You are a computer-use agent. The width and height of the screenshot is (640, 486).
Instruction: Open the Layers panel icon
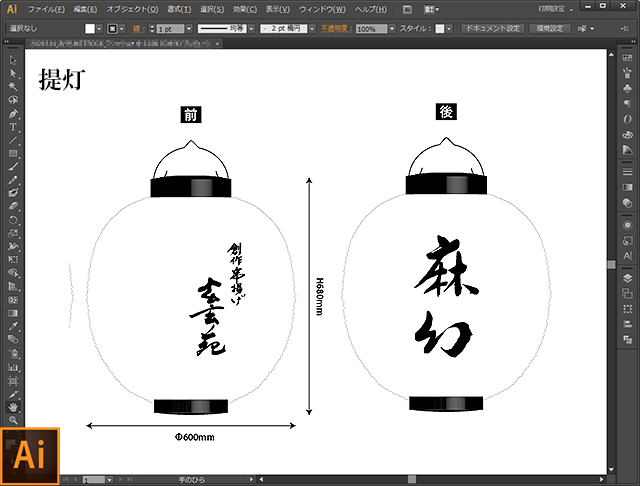click(x=627, y=279)
